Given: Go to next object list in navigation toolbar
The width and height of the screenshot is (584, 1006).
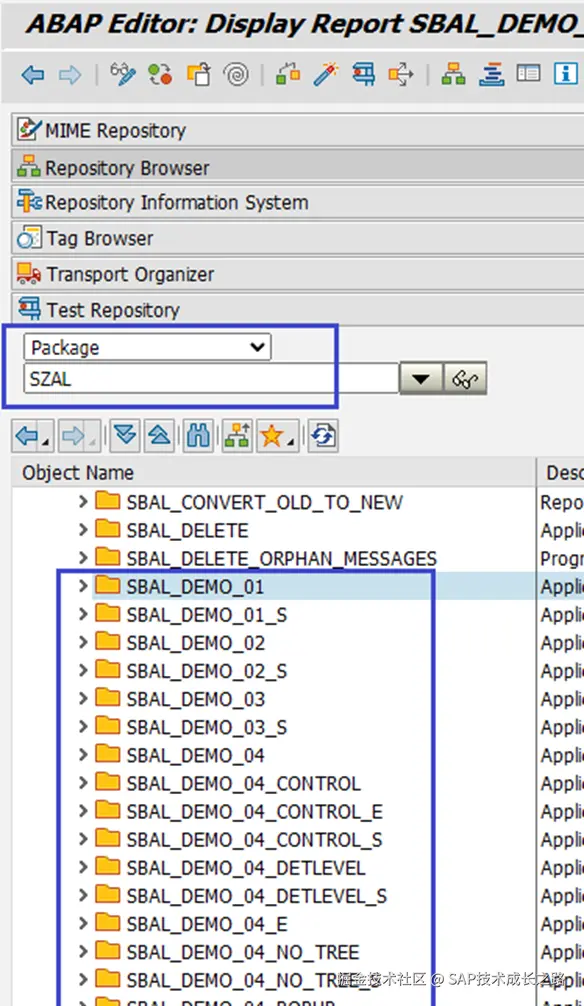Looking at the screenshot, I should [x=79, y=436].
